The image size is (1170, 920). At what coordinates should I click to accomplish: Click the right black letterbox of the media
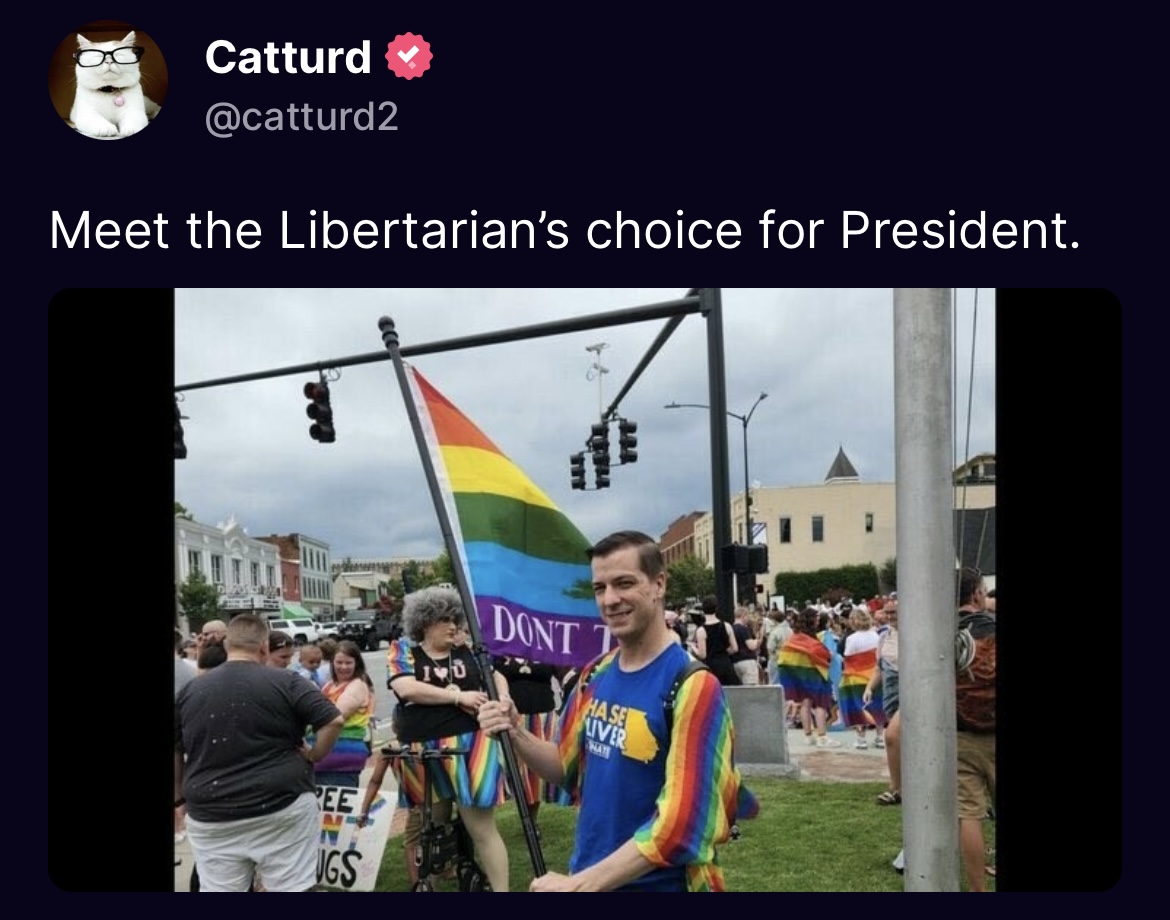click(1058, 589)
